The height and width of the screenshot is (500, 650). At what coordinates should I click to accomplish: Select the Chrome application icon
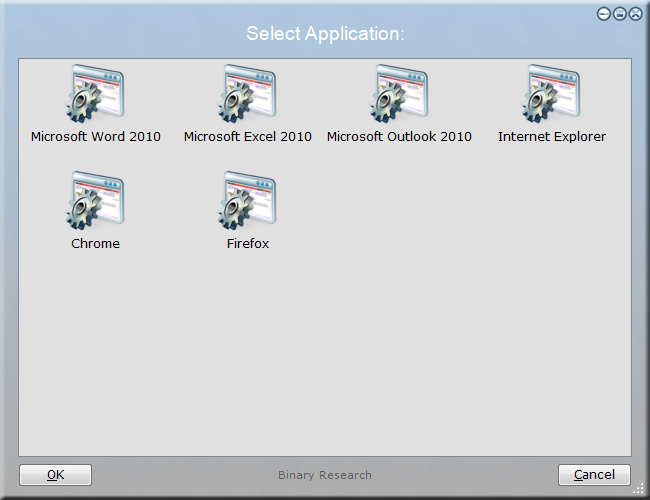tap(95, 201)
